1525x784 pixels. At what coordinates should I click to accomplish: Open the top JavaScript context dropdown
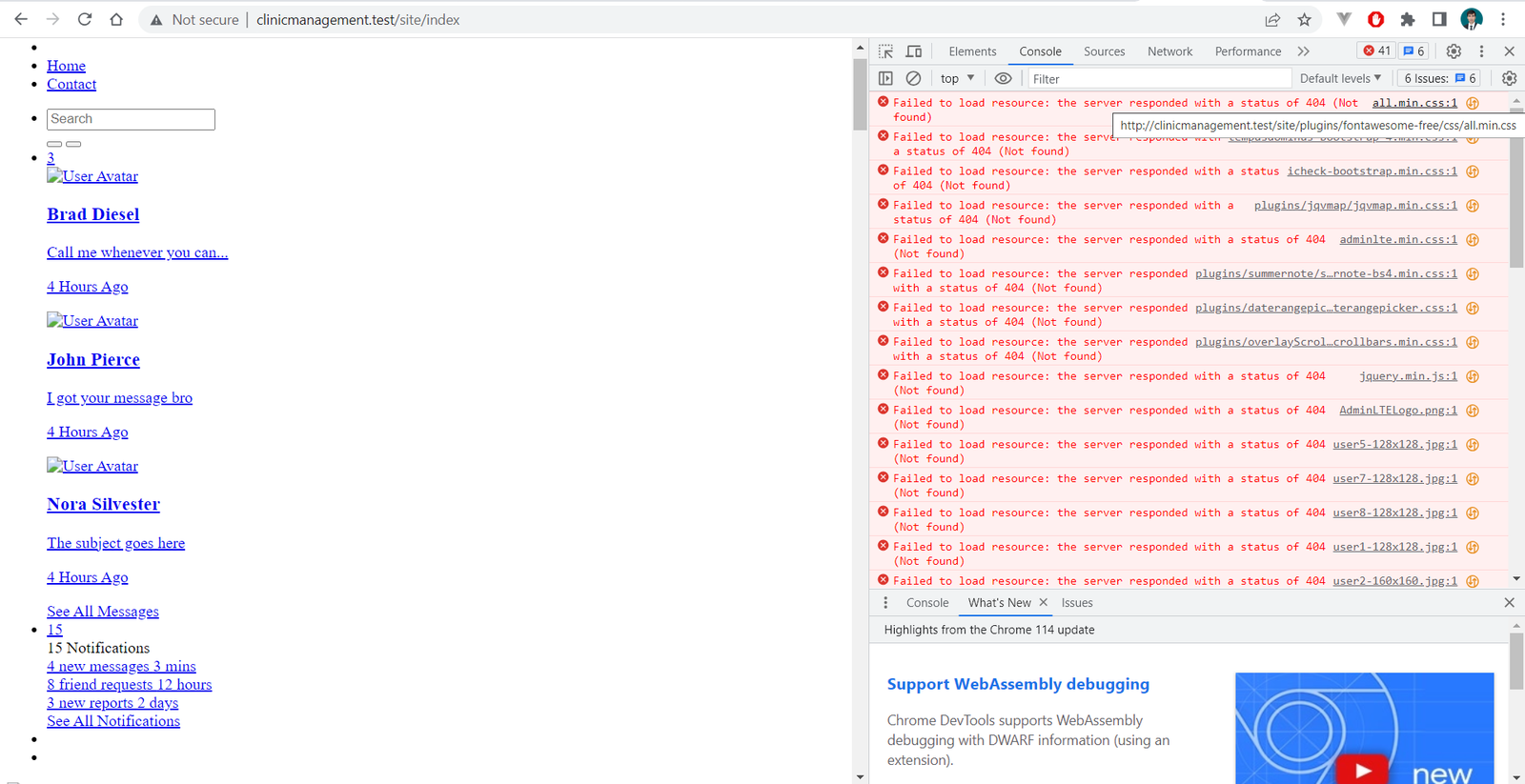(957, 78)
